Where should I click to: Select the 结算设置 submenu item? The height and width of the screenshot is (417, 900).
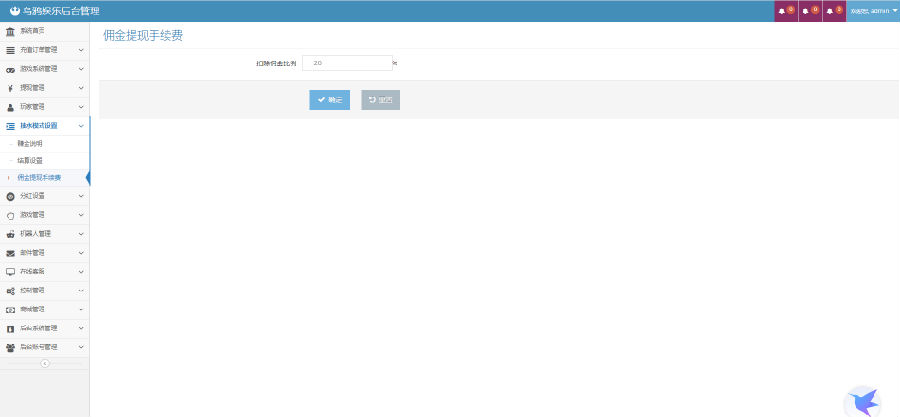[x=30, y=161]
